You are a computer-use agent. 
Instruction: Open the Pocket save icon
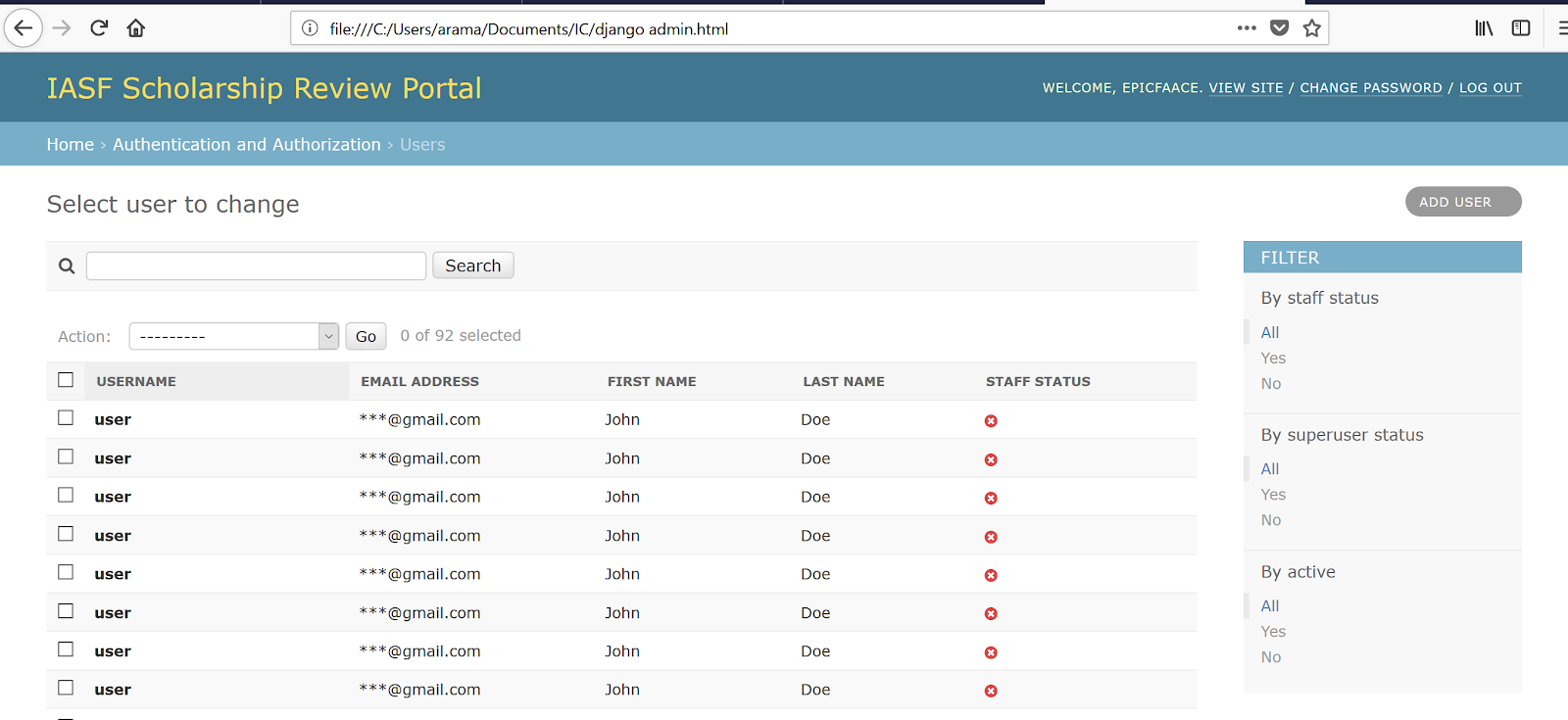click(1279, 28)
